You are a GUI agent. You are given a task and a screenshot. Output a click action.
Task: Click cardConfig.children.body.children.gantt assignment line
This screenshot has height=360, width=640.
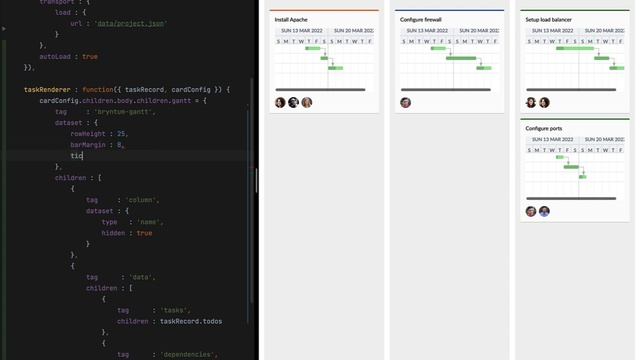click(123, 100)
